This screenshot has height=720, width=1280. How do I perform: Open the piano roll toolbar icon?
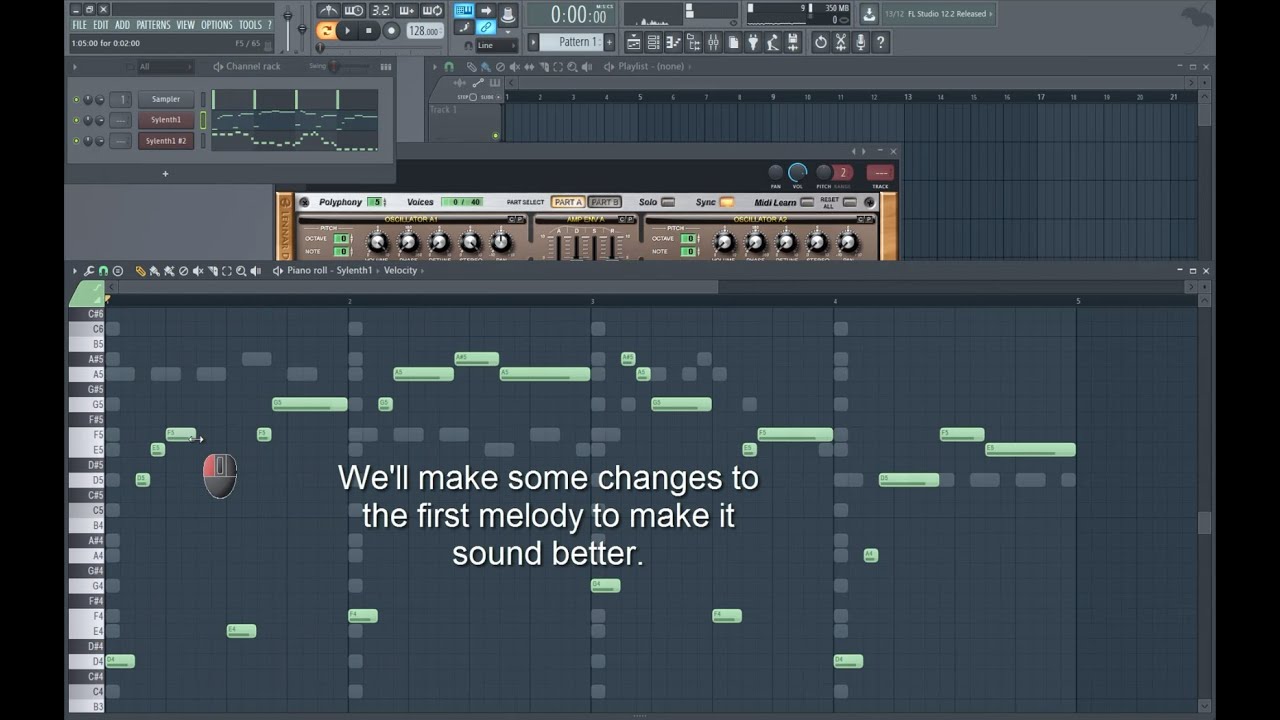coord(673,42)
